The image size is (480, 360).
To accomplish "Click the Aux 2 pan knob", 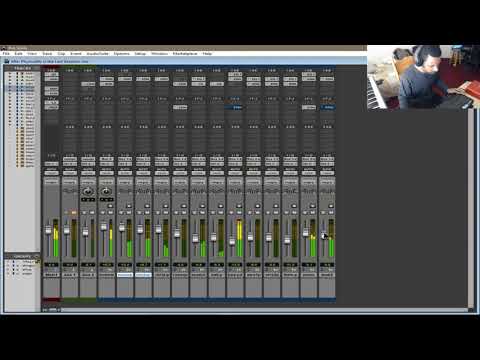I will (x=88, y=191).
